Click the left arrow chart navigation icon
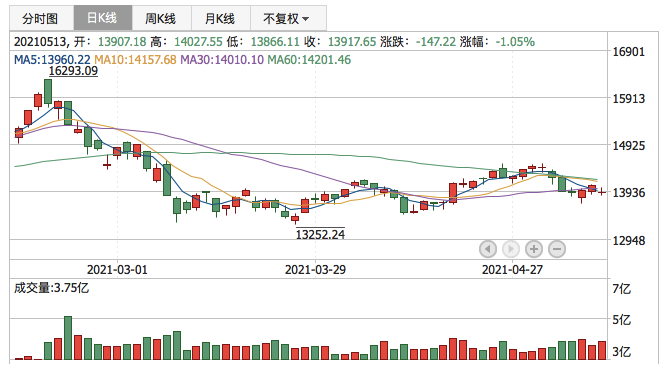Image resolution: width=668 pixels, height=369 pixels. [x=487, y=248]
